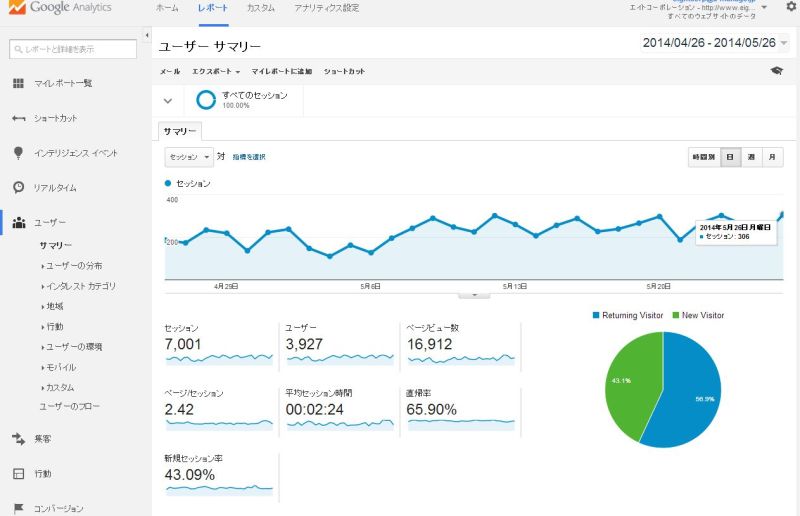The width and height of the screenshot is (800, 516).
Task: Click the settings gear icon
Action: [791, 7]
